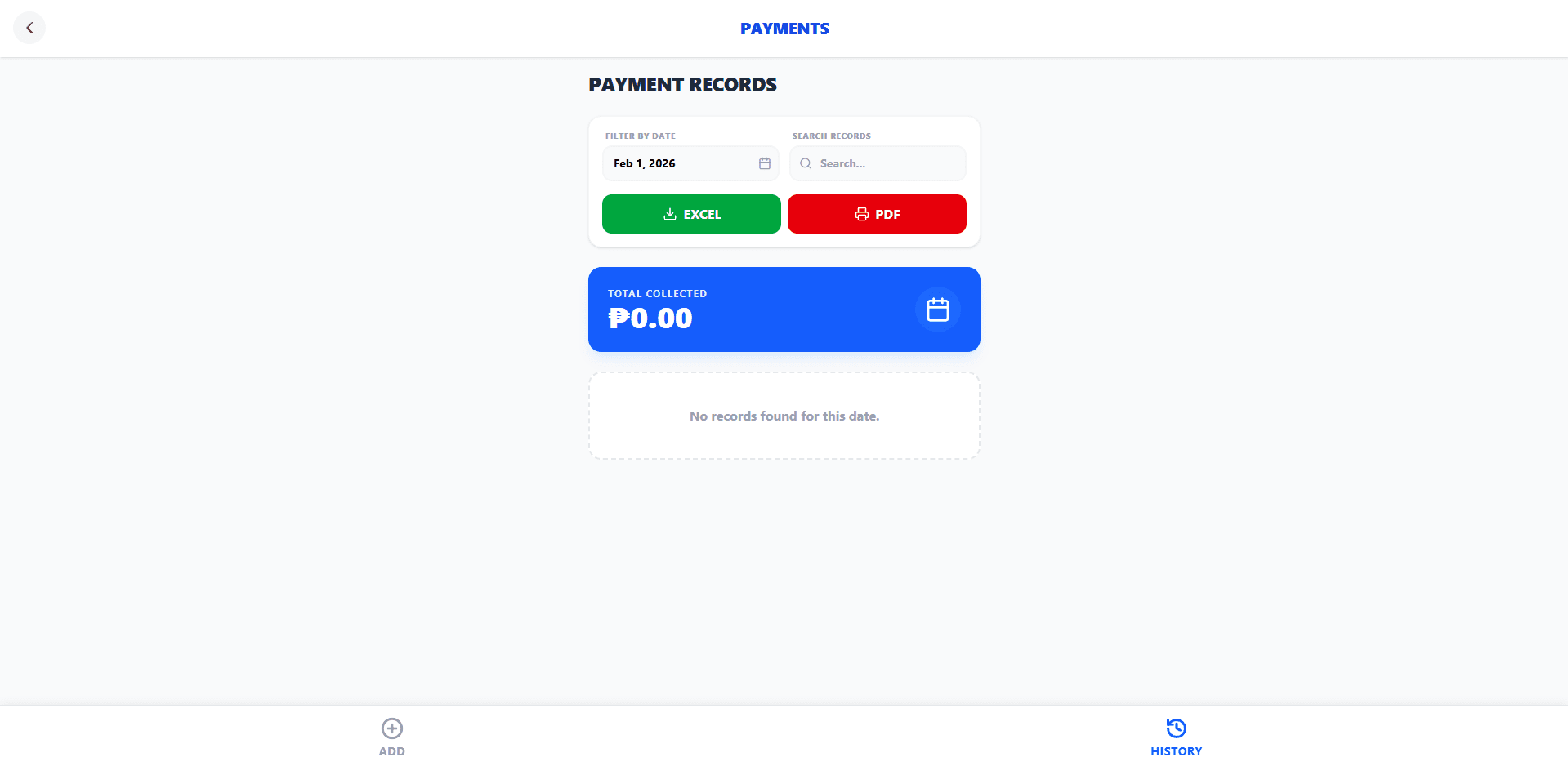This screenshot has width=1568, height=766.
Task: Click the ₱0.00 total amount
Action: pyautogui.click(x=651, y=318)
